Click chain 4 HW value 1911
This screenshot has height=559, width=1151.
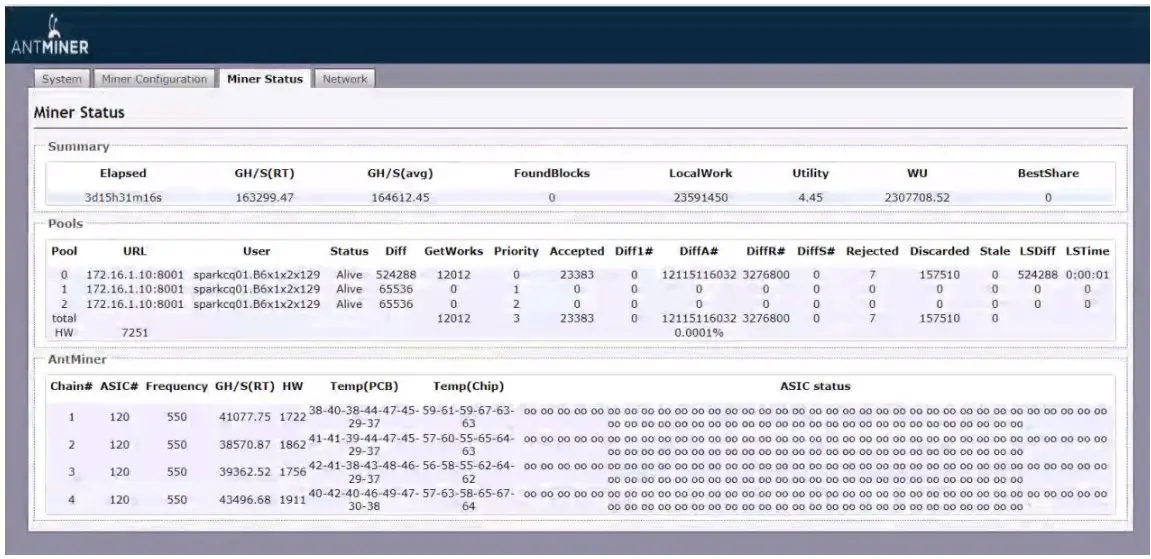pyautogui.click(x=292, y=499)
